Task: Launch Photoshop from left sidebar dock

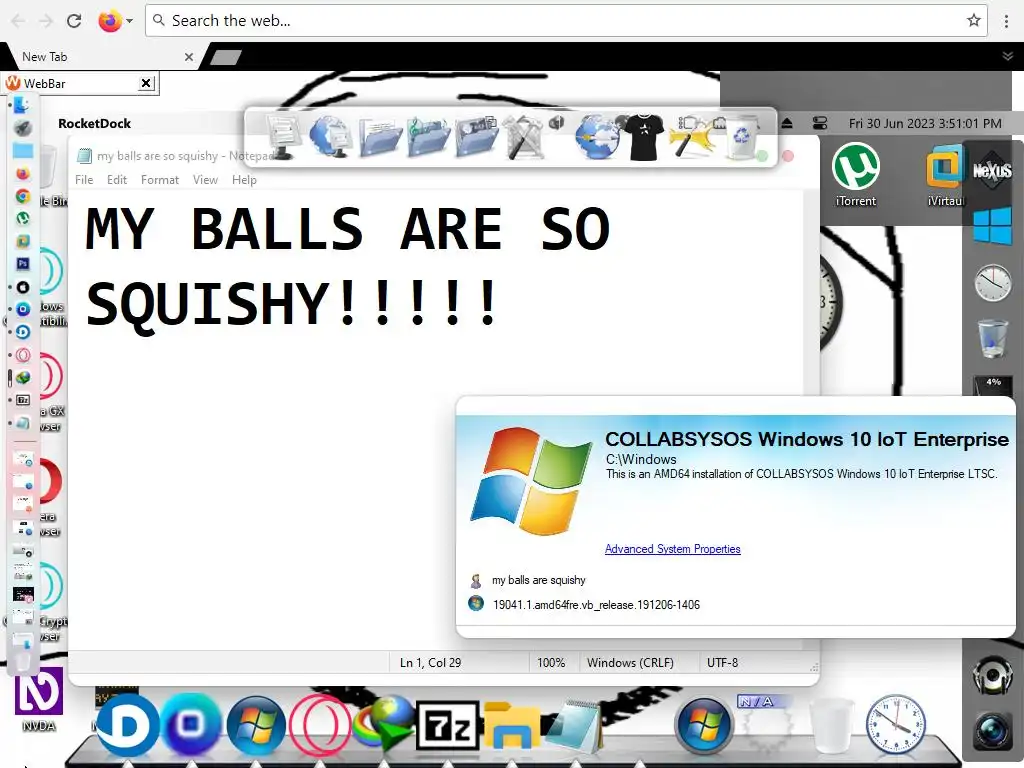Action: (x=22, y=264)
